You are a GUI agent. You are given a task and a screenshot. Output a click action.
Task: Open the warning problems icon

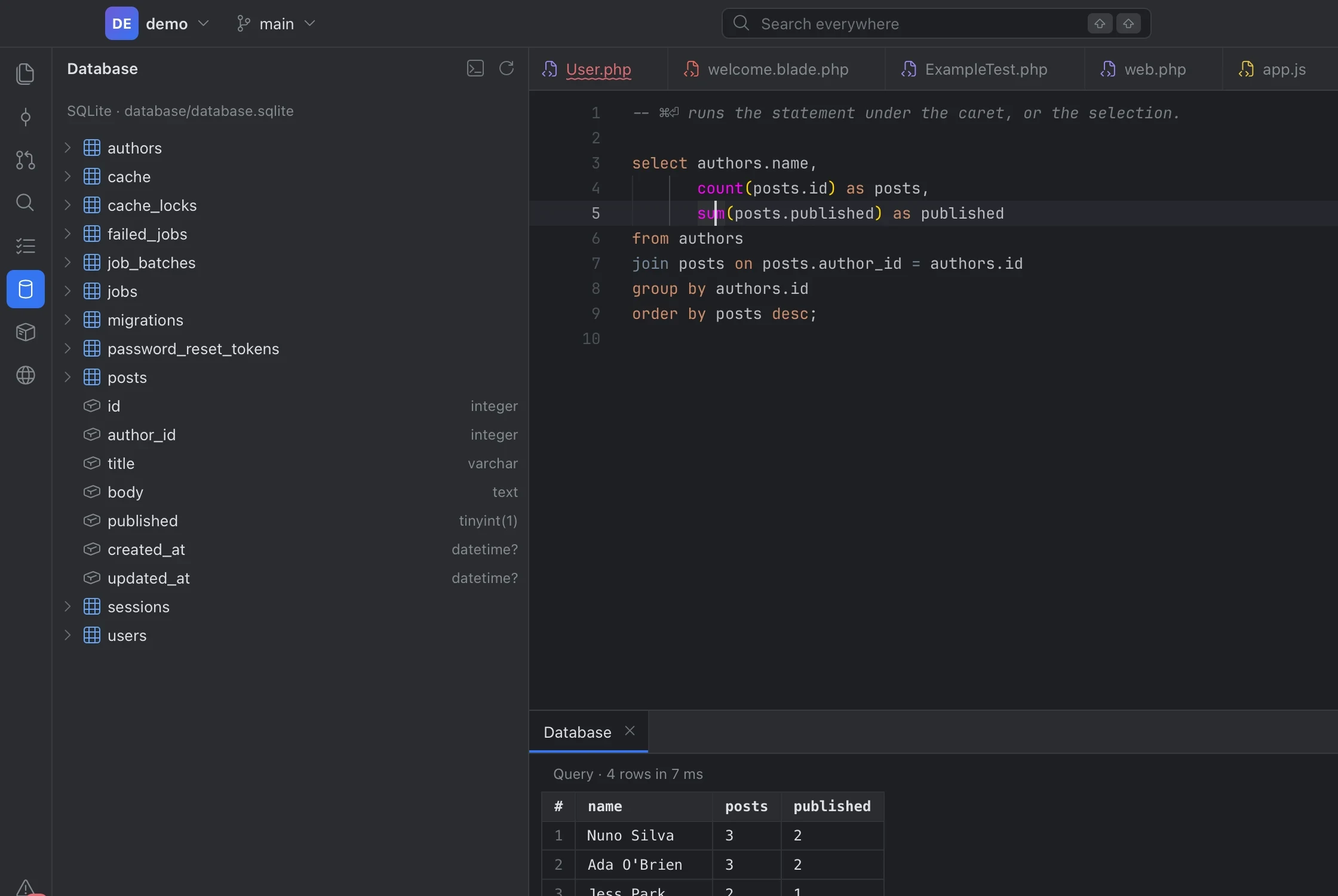[25, 887]
